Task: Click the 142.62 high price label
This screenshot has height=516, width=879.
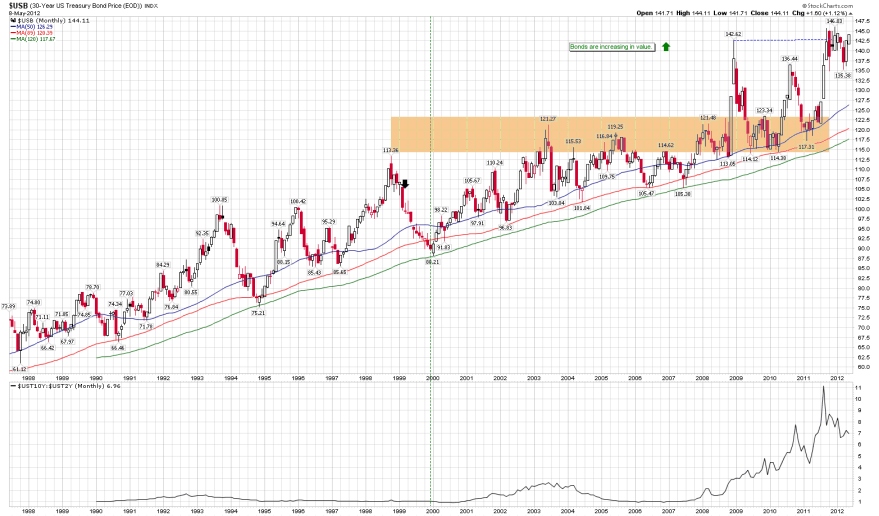Action: point(733,34)
